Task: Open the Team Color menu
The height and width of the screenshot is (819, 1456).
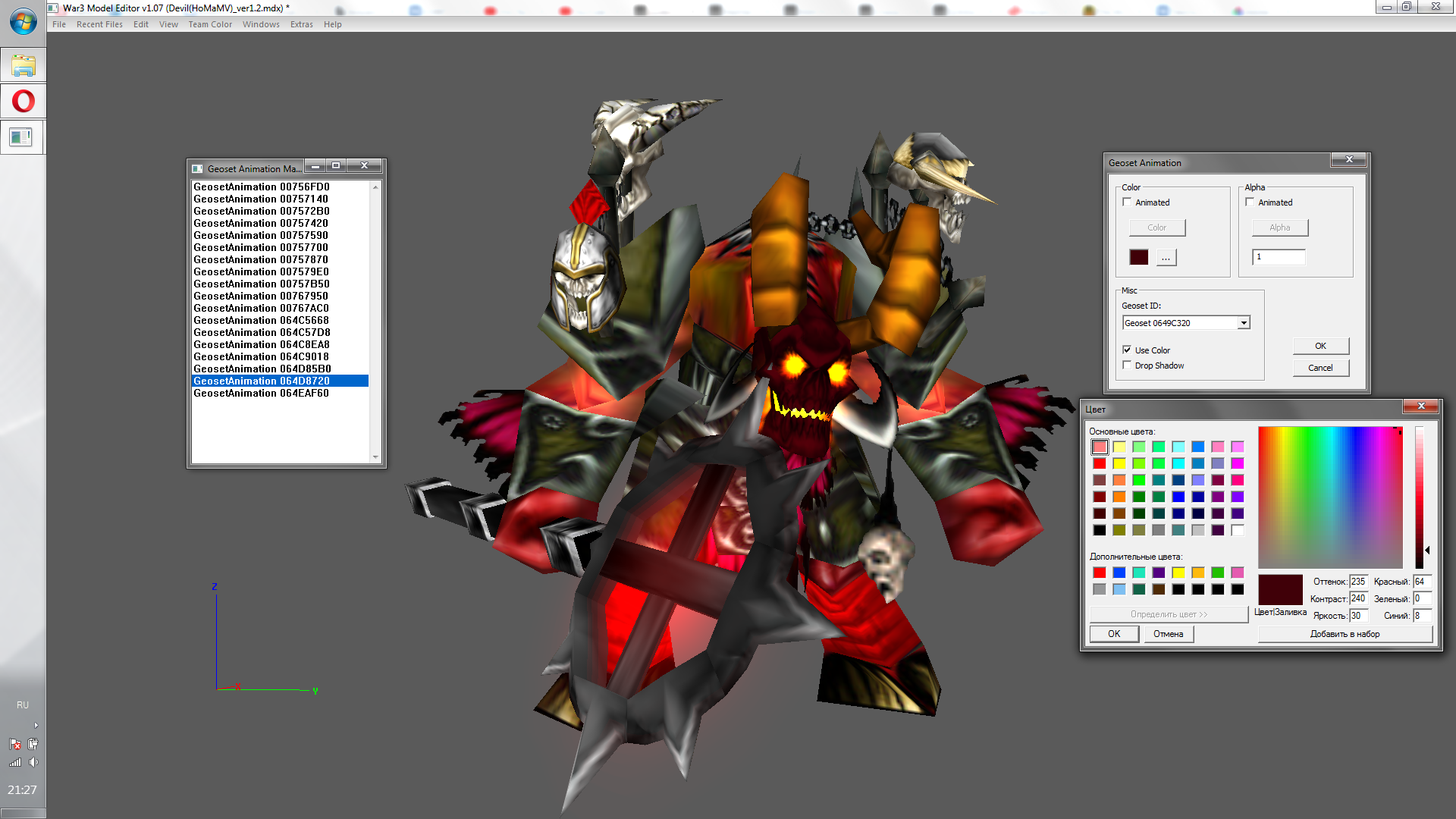Action: click(x=210, y=24)
